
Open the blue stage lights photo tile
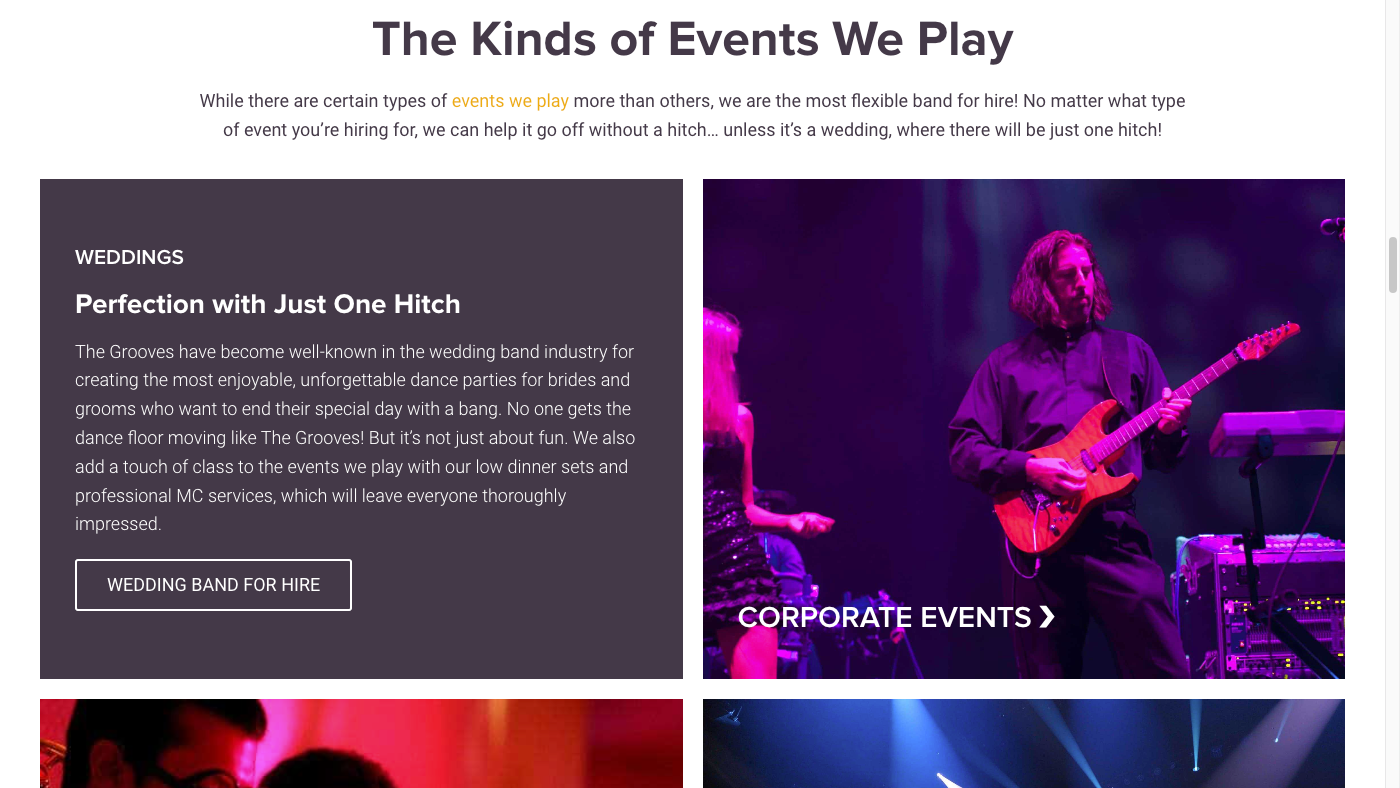tap(1023, 743)
